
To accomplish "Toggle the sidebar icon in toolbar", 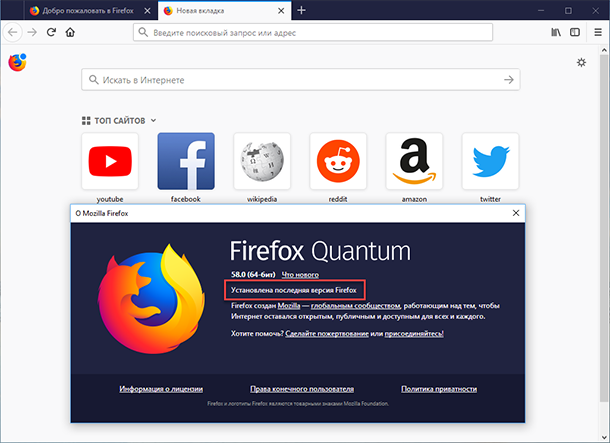I will click(x=575, y=32).
